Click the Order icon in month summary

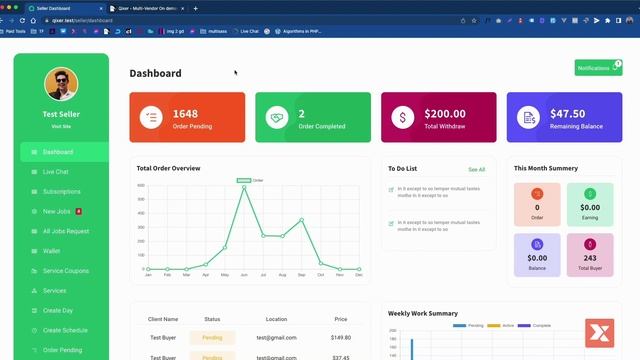(537, 194)
